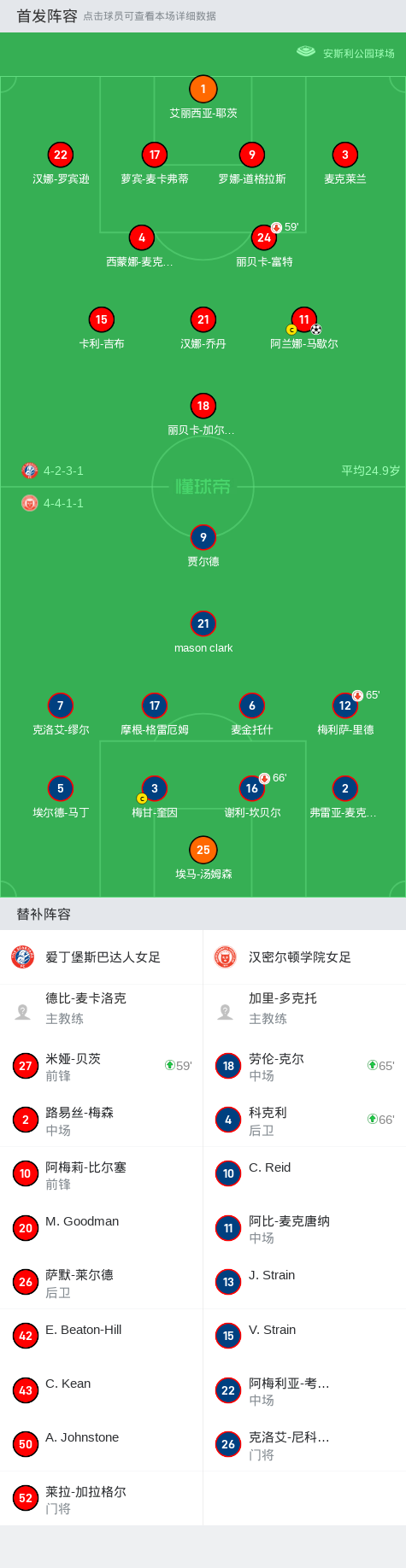Select substitute 27 米娅-贝茨 row
406x1568 pixels.
coord(101,1066)
